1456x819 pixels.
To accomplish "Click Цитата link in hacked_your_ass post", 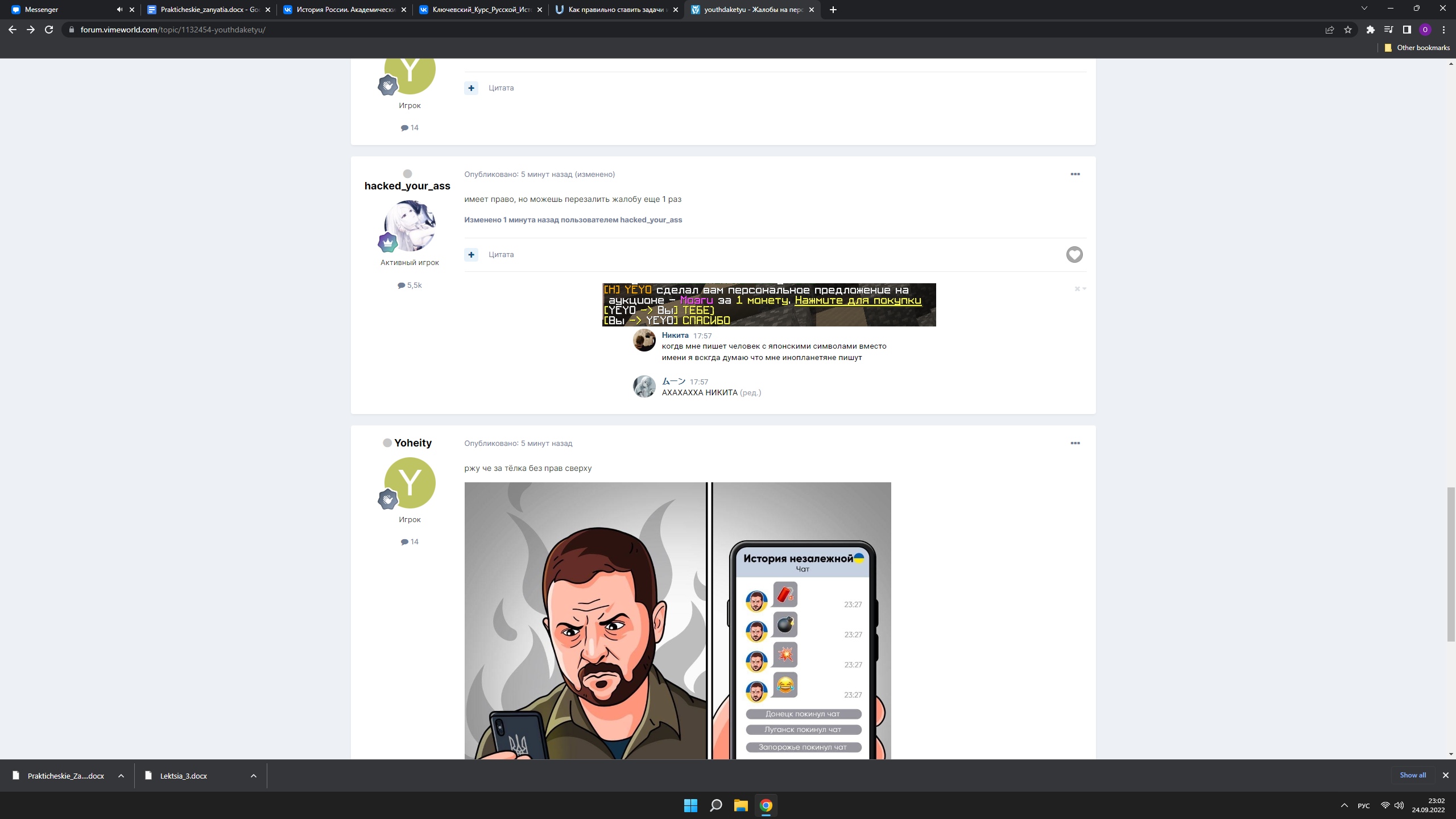I will click(501, 254).
